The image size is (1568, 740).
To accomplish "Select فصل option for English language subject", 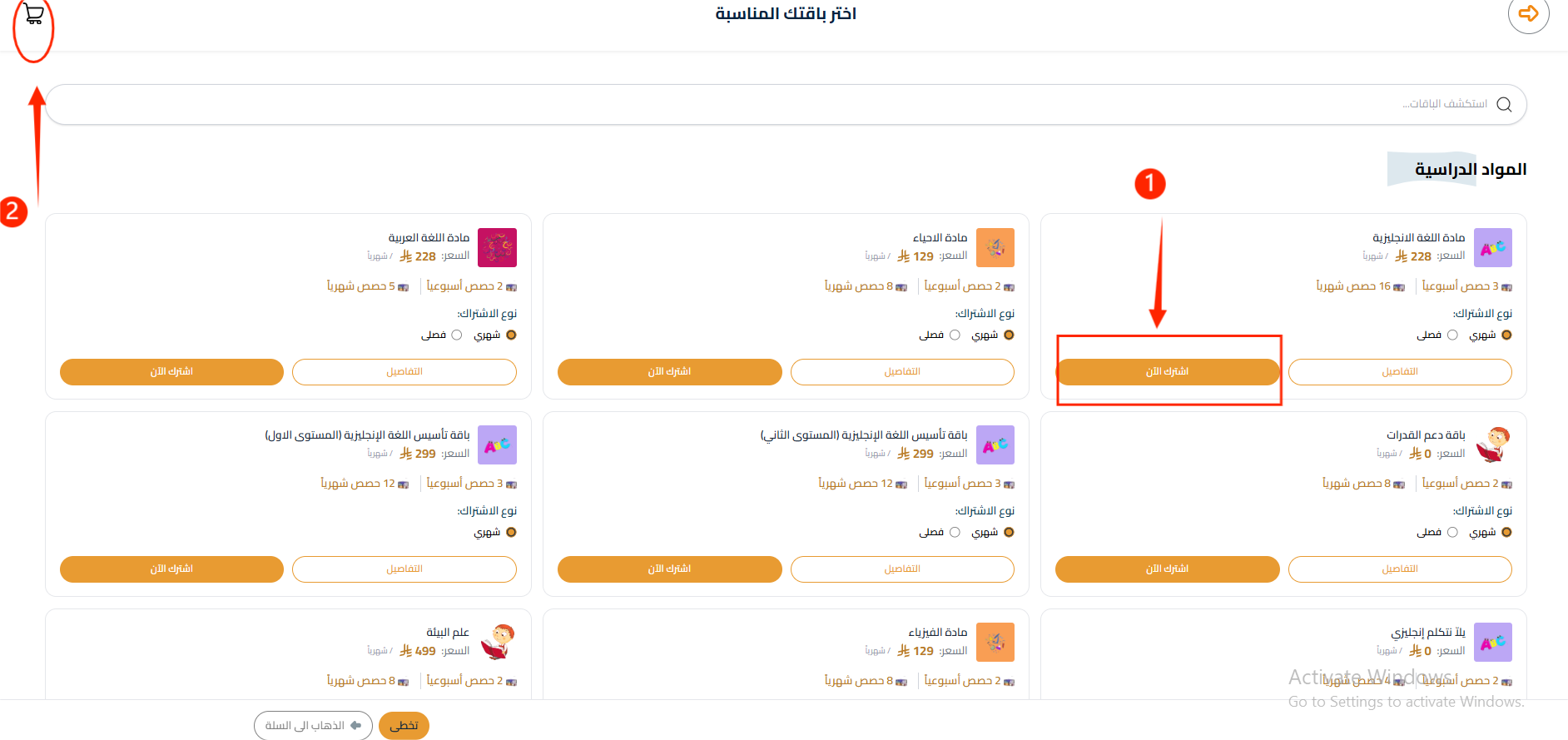I will 1452,335.
